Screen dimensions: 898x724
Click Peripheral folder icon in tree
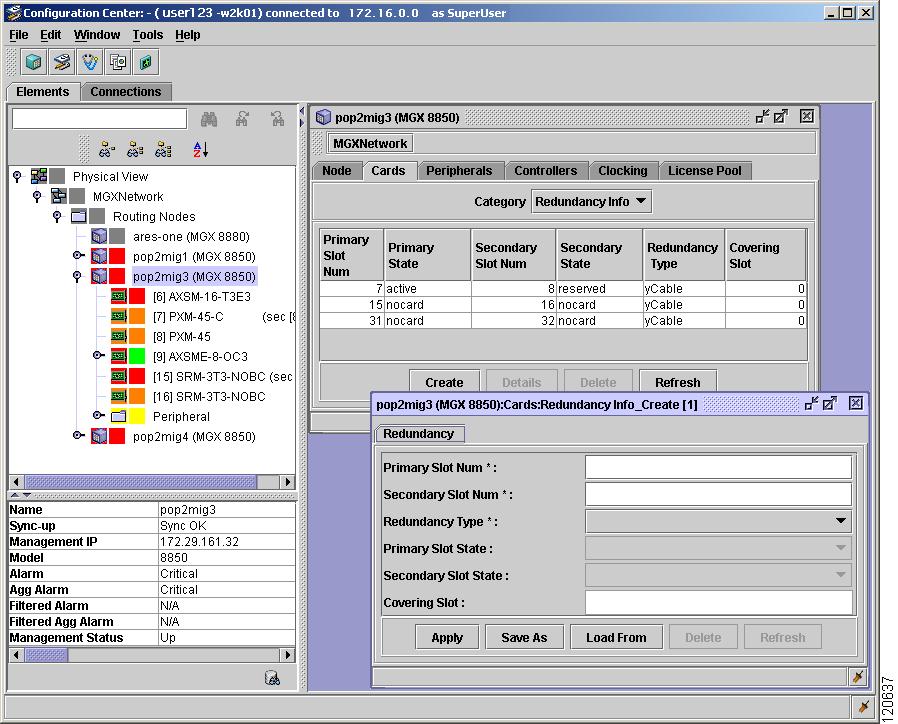pyautogui.click(x=119, y=416)
